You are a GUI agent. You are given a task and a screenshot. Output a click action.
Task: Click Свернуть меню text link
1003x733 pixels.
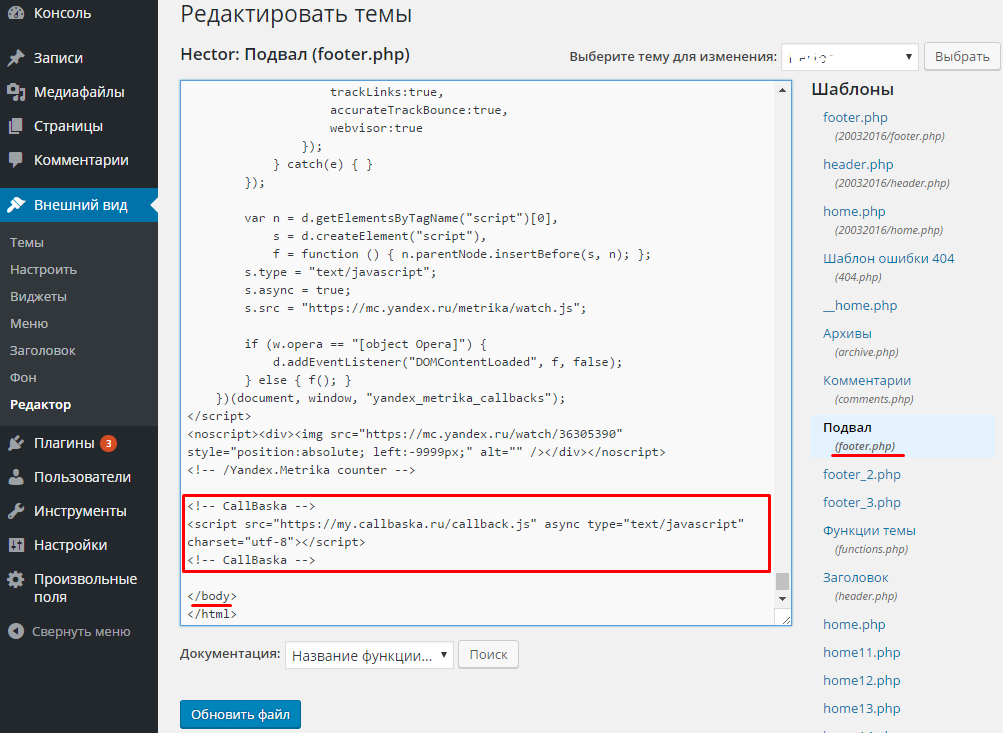pyautogui.click(x=81, y=631)
